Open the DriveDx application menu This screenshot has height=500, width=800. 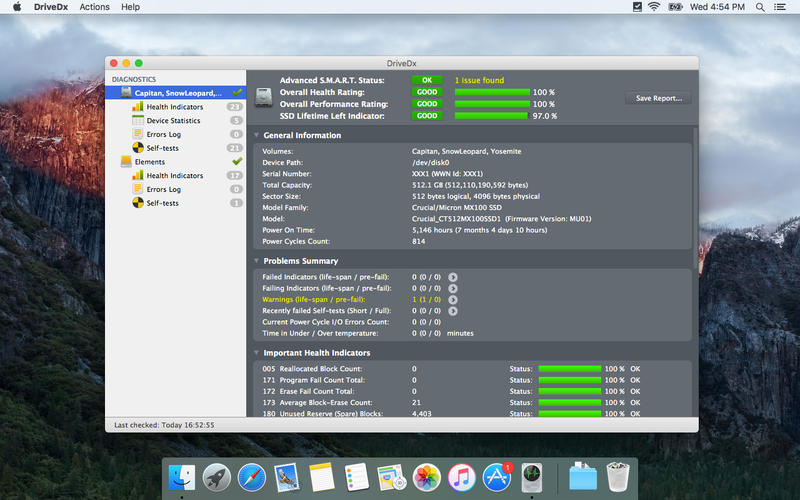coord(51,7)
